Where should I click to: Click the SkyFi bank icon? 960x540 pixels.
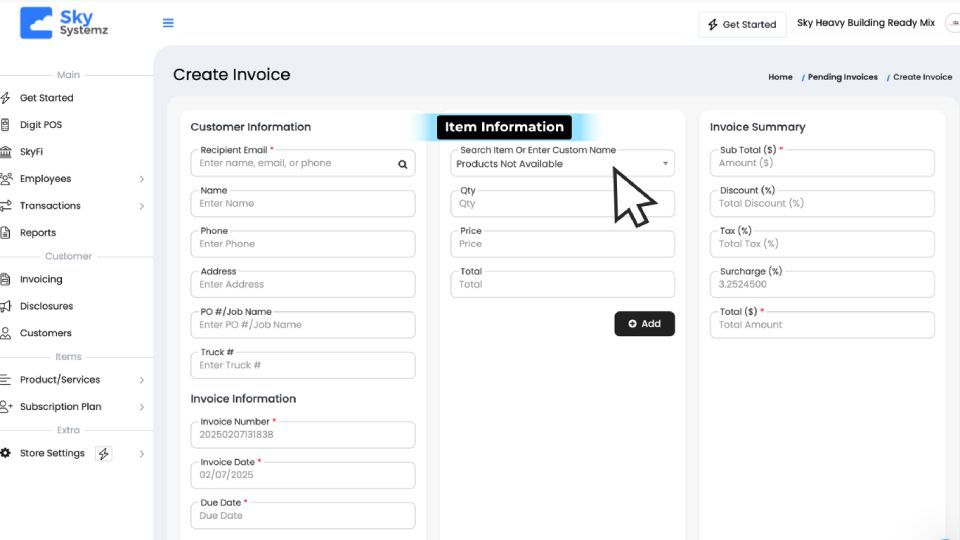click(x=6, y=152)
